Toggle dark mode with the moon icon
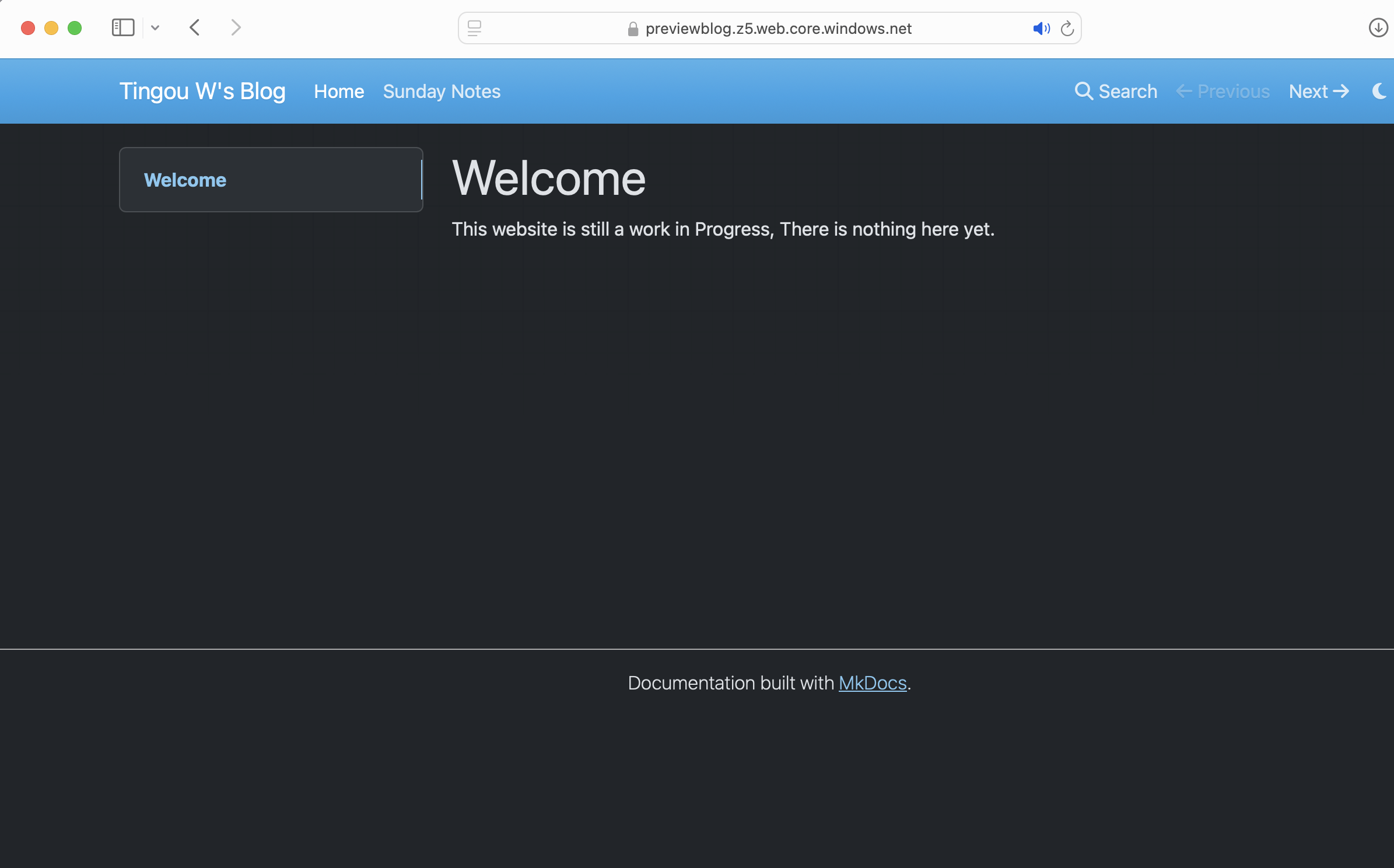Screen dimensions: 1394x868 click(x=1379, y=91)
